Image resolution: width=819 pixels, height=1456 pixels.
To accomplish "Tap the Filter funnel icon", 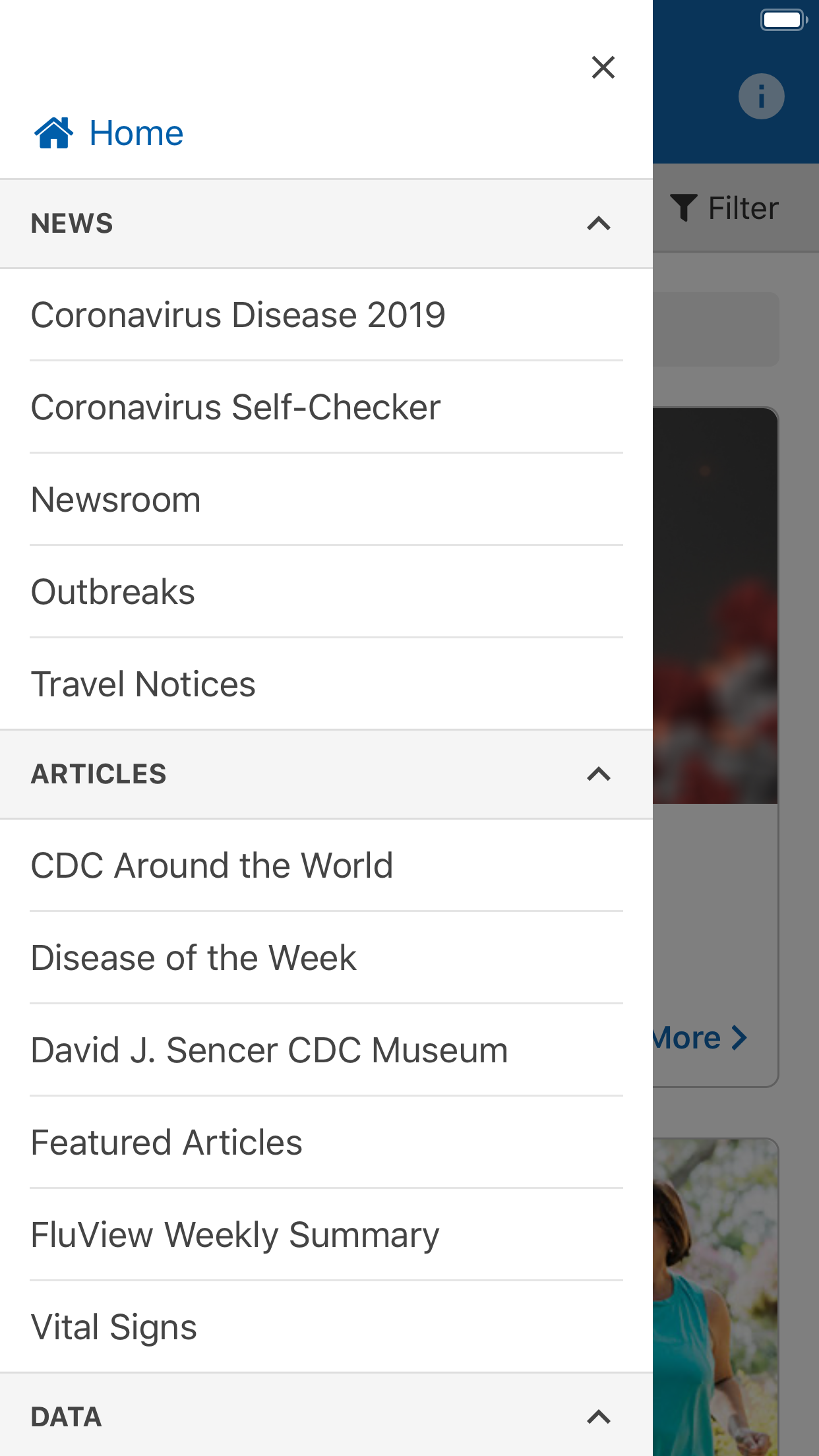I will tap(684, 208).
